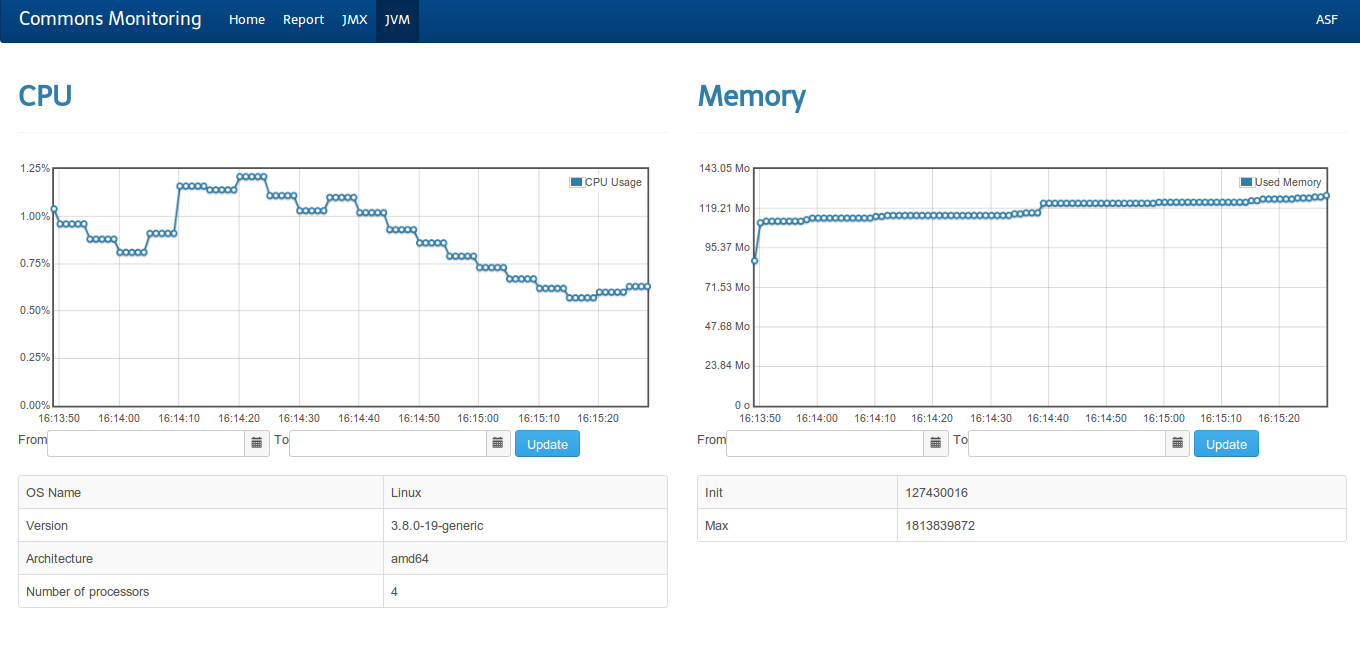
Task: Click the Commons Monitoring brand link
Action: [110, 19]
